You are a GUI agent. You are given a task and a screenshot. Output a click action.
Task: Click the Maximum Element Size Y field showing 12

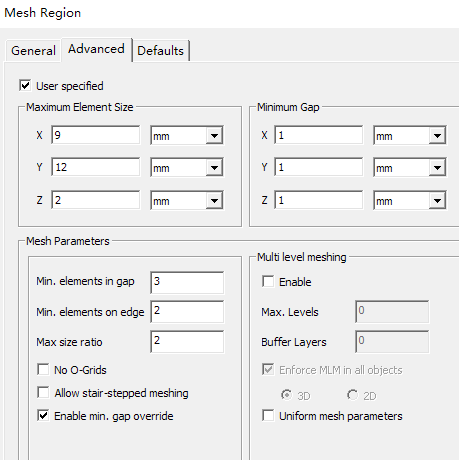(x=96, y=167)
